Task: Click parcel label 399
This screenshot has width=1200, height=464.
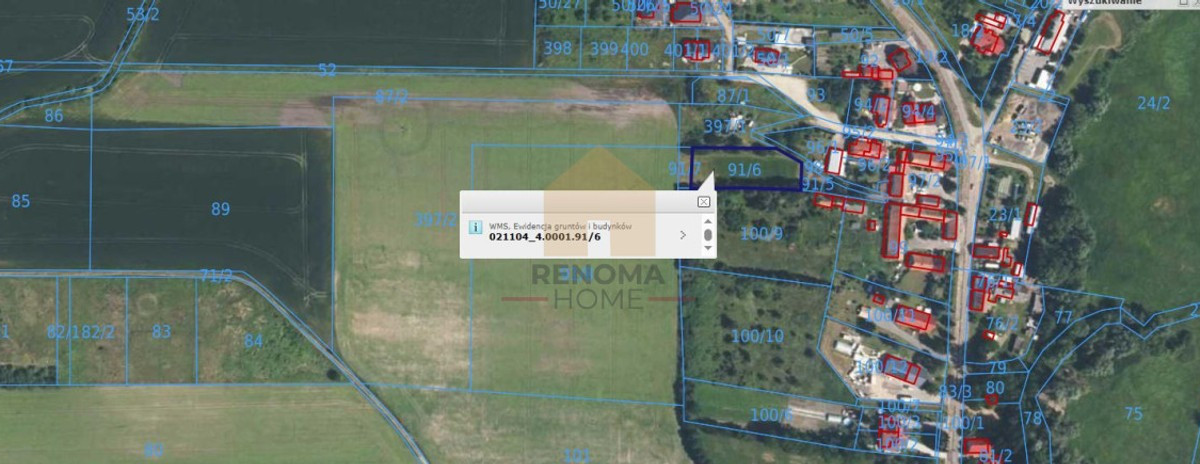Action: [604, 48]
